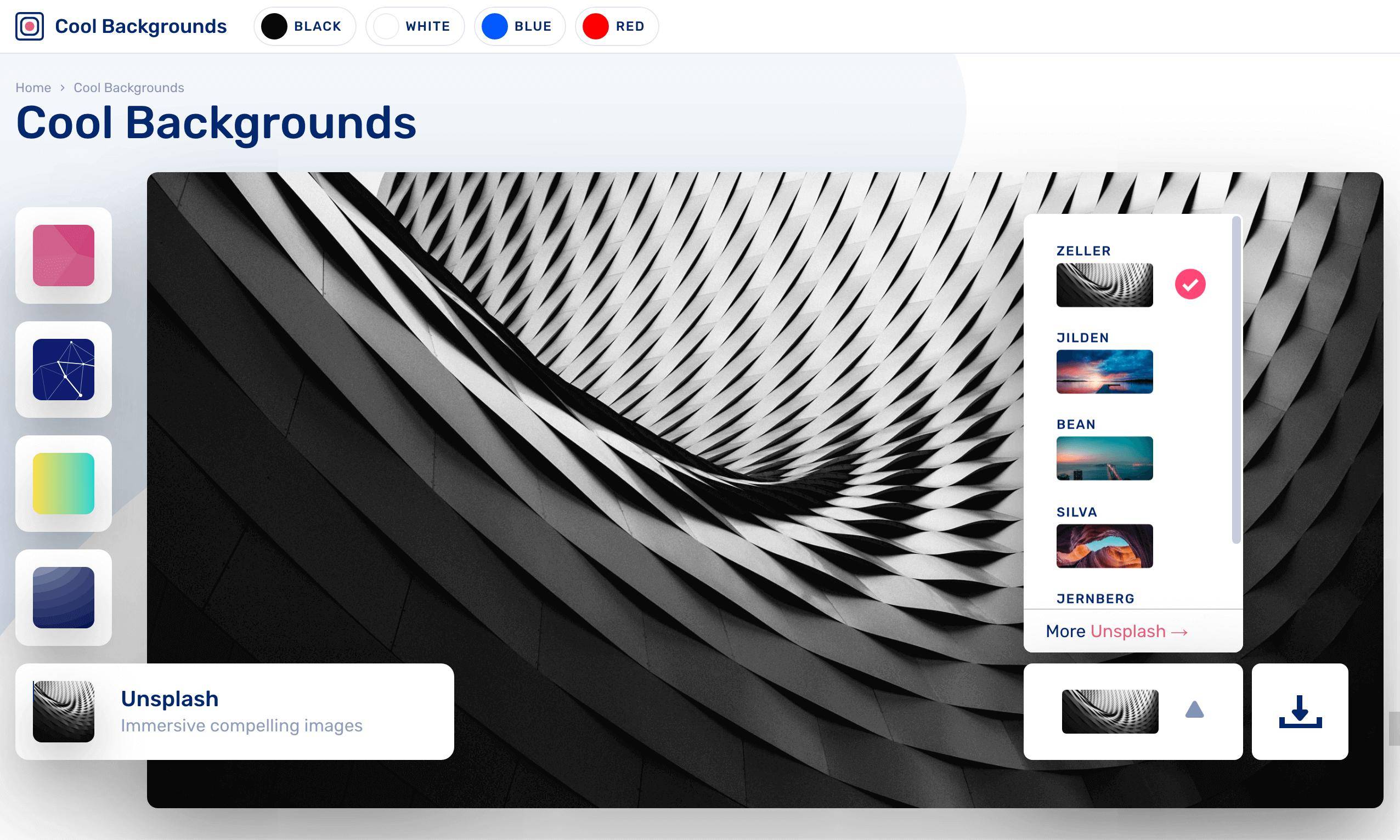Select the dark blue topography tile
This screenshot has height=840, width=1400.
pyautogui.click(x=64, y=598)
